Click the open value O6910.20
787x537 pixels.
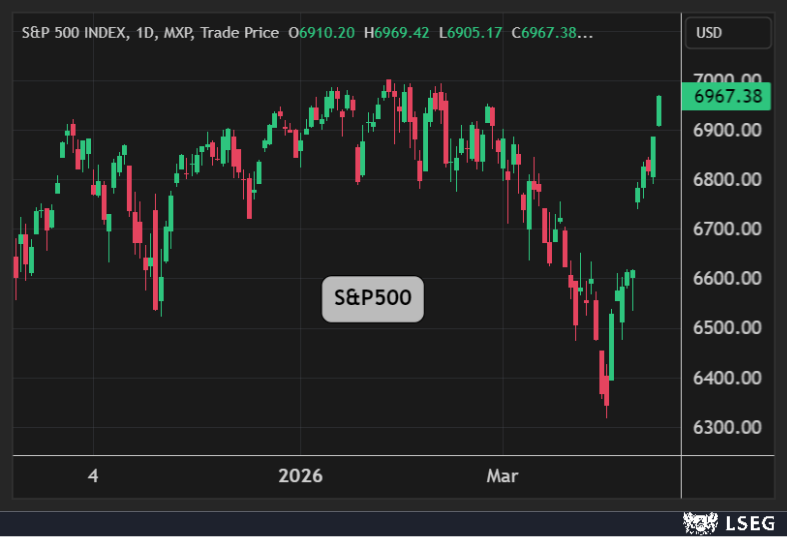tap(323, 33)
